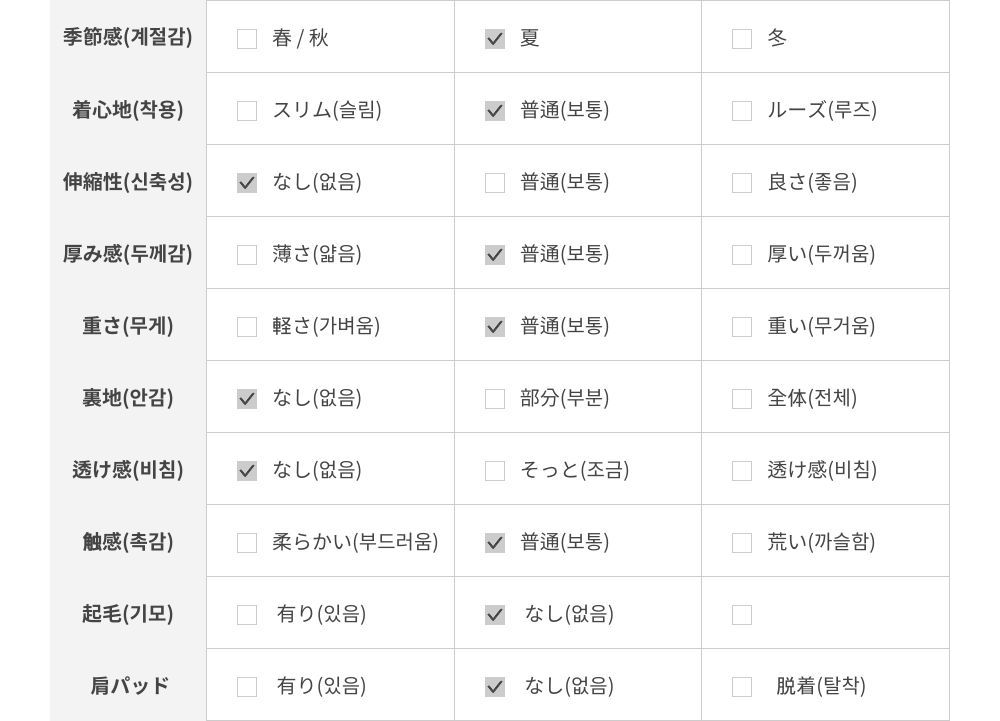Check the 厚い(두꺼움) thickness checkbox

coord(742,255)
